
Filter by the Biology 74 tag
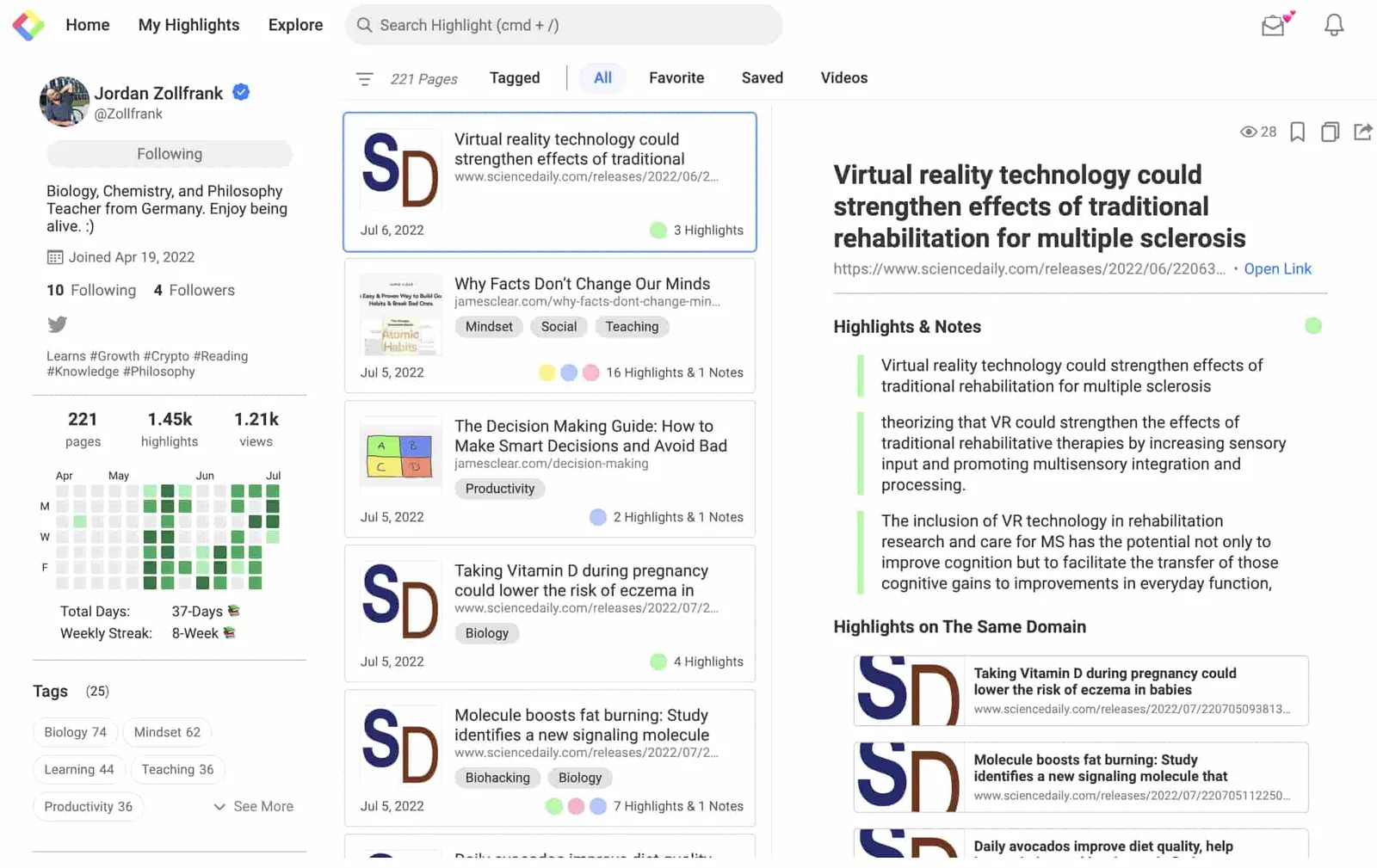coord(76,732)
